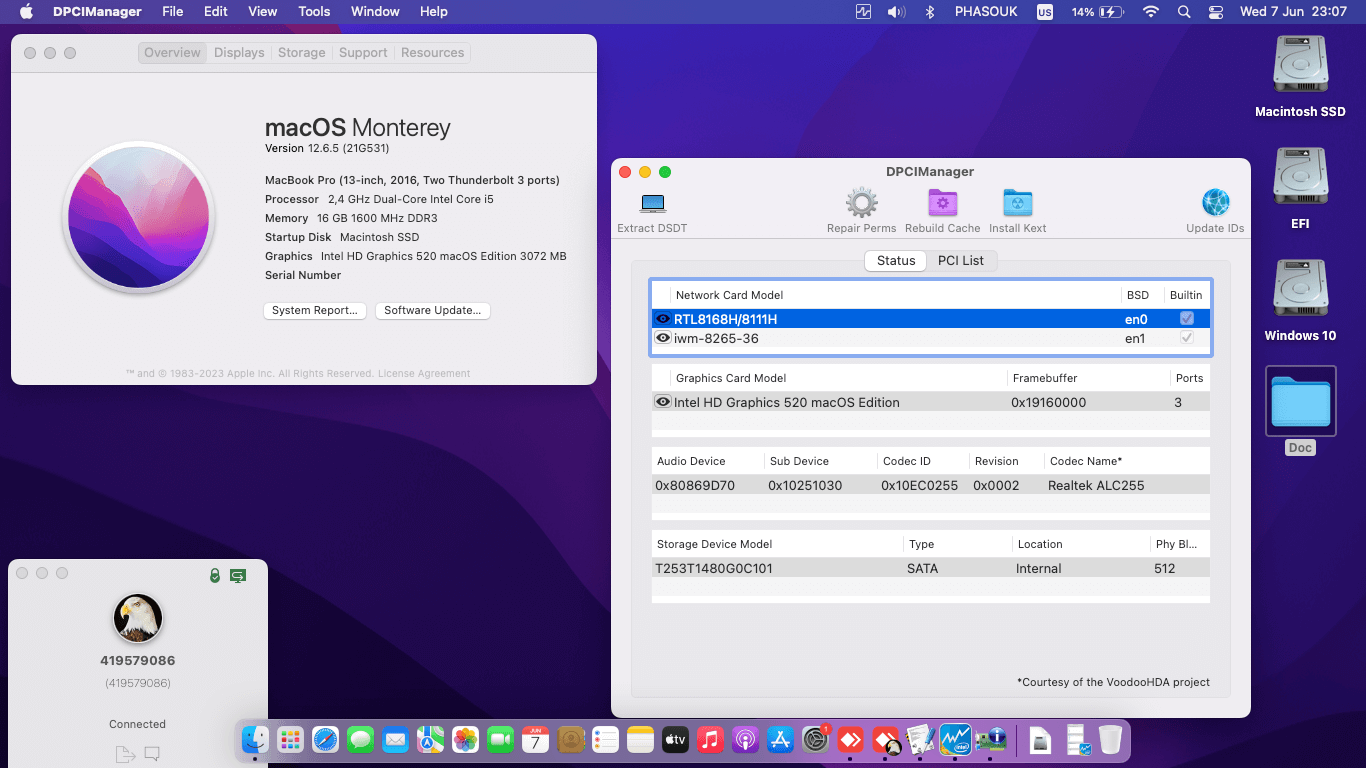
Task: Select the Repair Perms gear icon
Action: 861,202
